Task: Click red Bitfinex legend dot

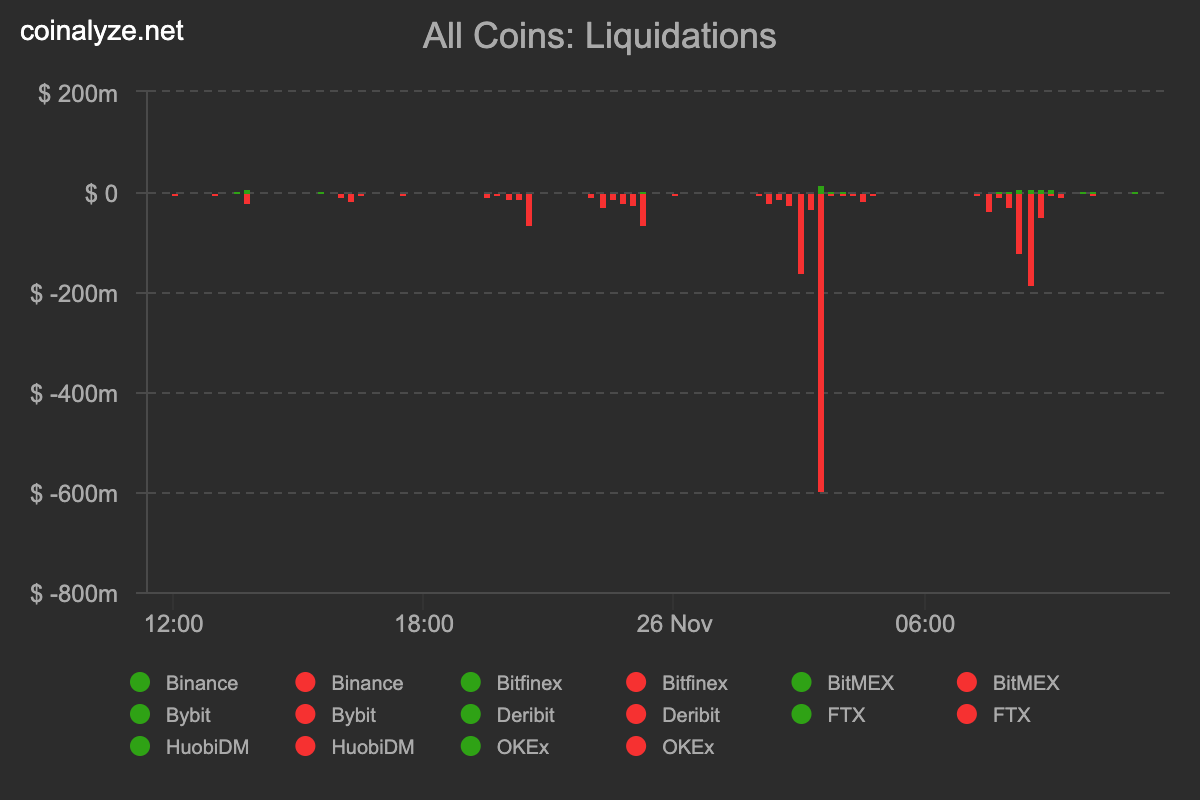Action: [636, 683]
